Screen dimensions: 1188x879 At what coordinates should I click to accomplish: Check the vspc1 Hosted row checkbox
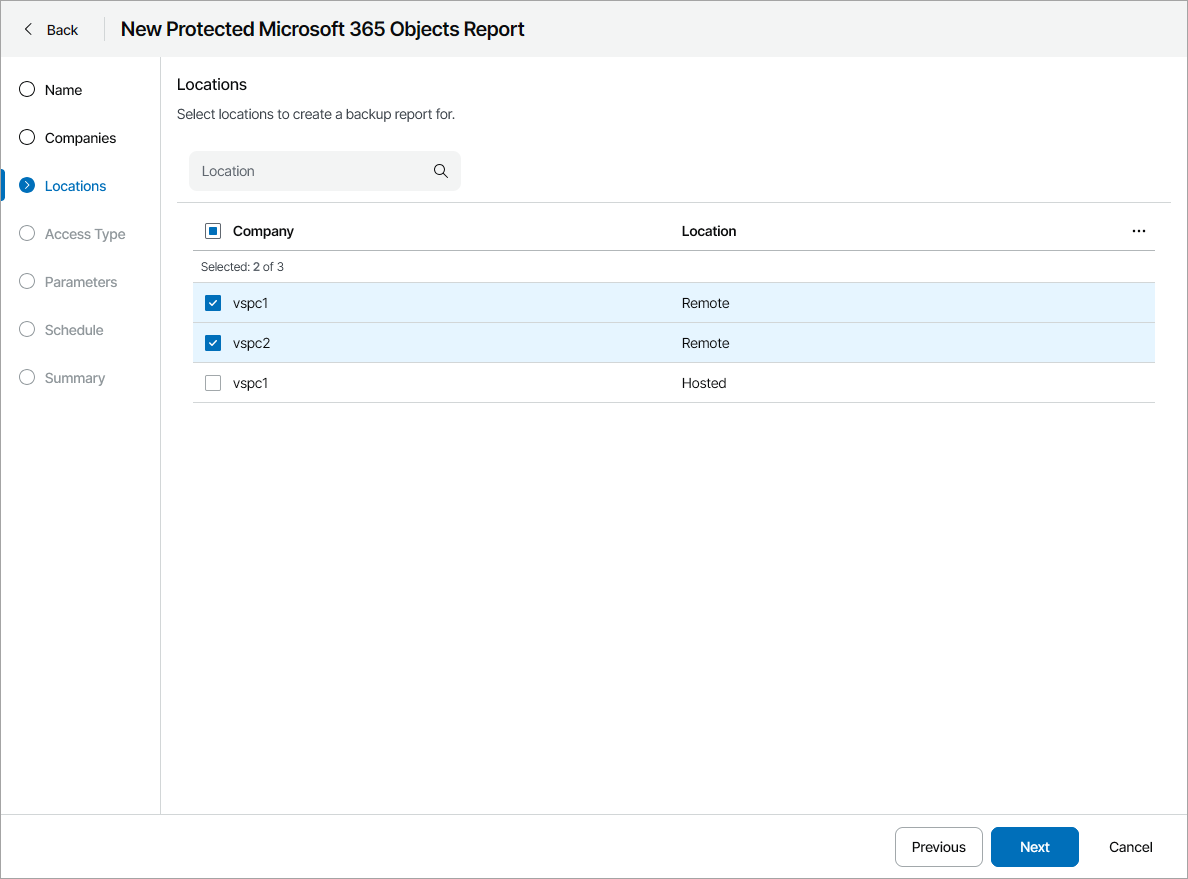click(213, 383)
